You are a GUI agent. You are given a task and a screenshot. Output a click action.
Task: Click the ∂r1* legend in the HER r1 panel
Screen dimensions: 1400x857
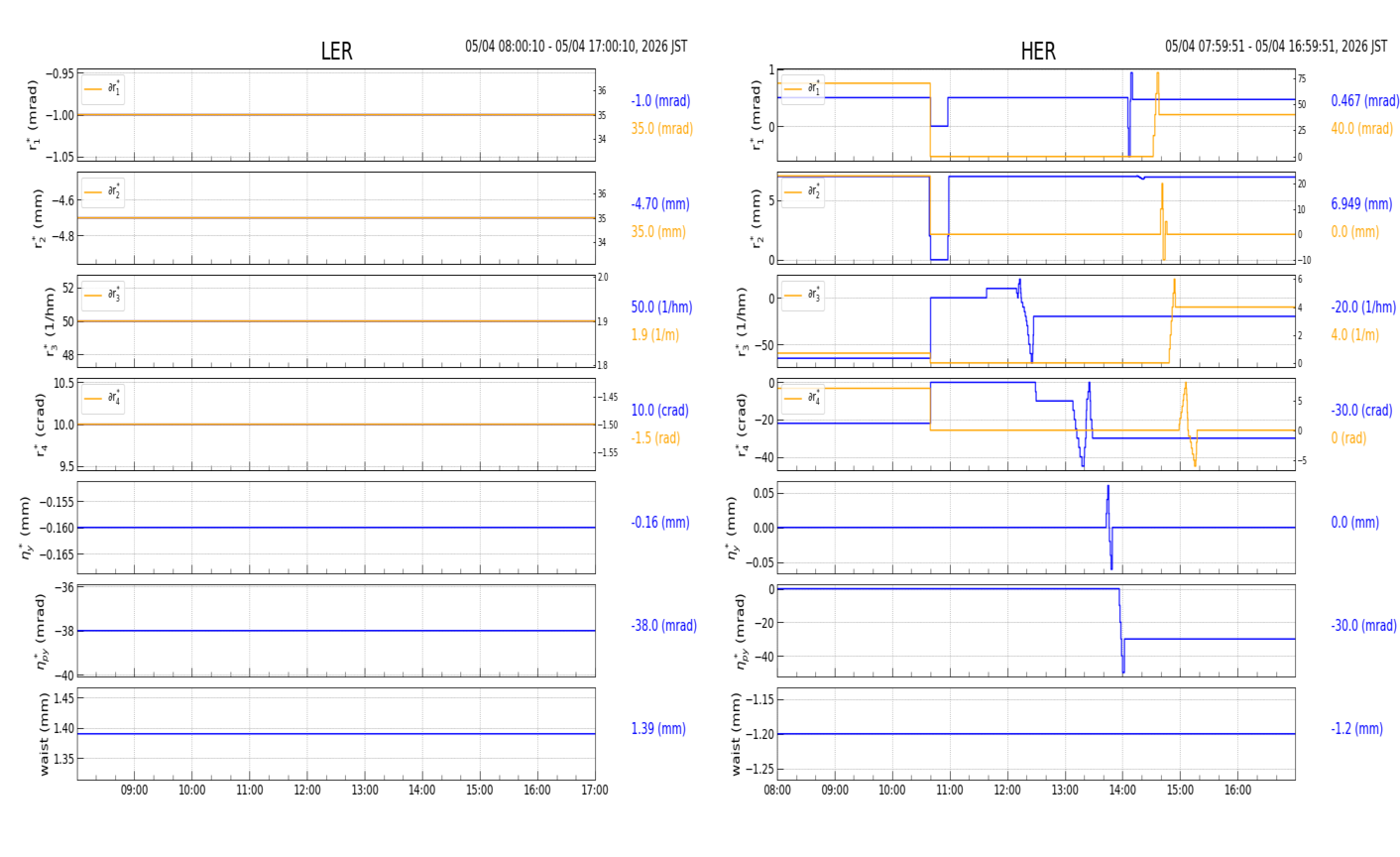[x=802, y=89]
